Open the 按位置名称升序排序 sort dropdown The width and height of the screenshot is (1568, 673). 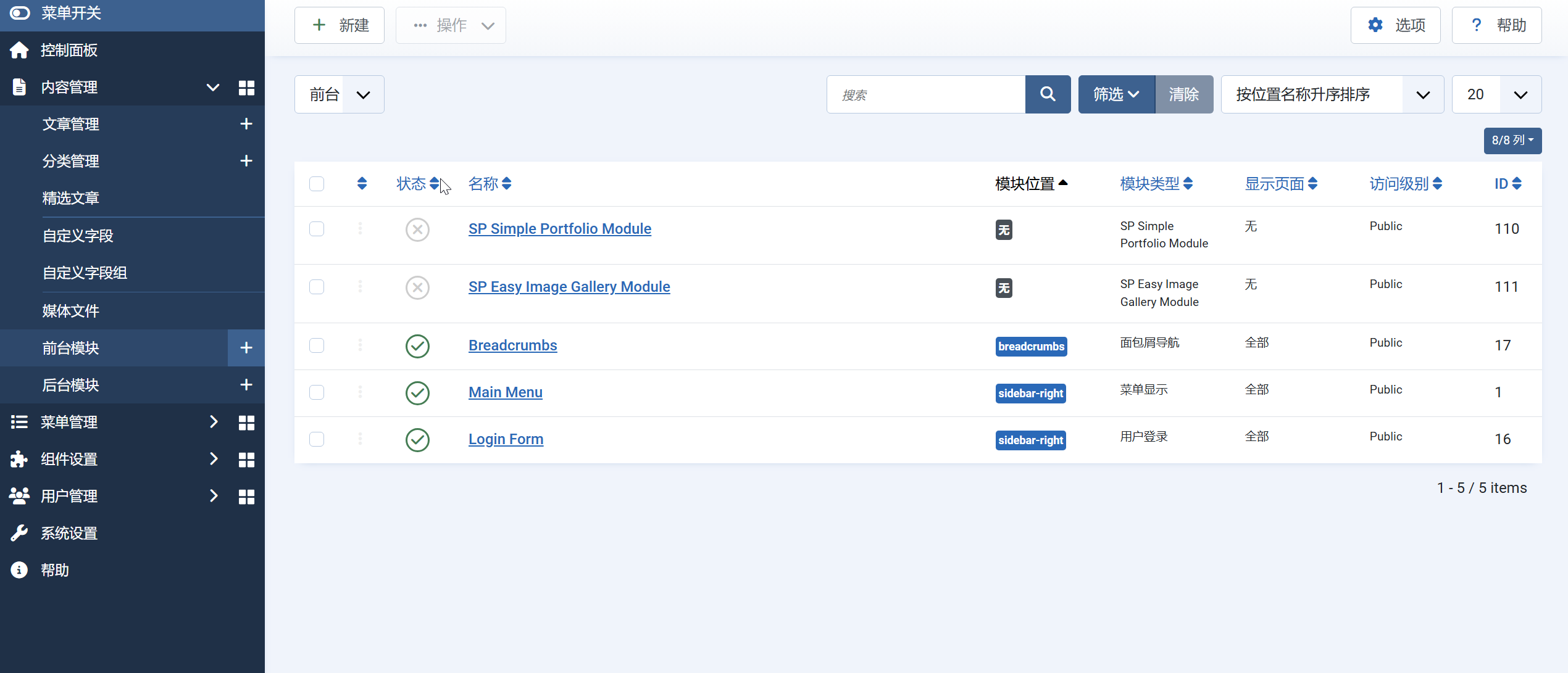(x=1332, y=94)
